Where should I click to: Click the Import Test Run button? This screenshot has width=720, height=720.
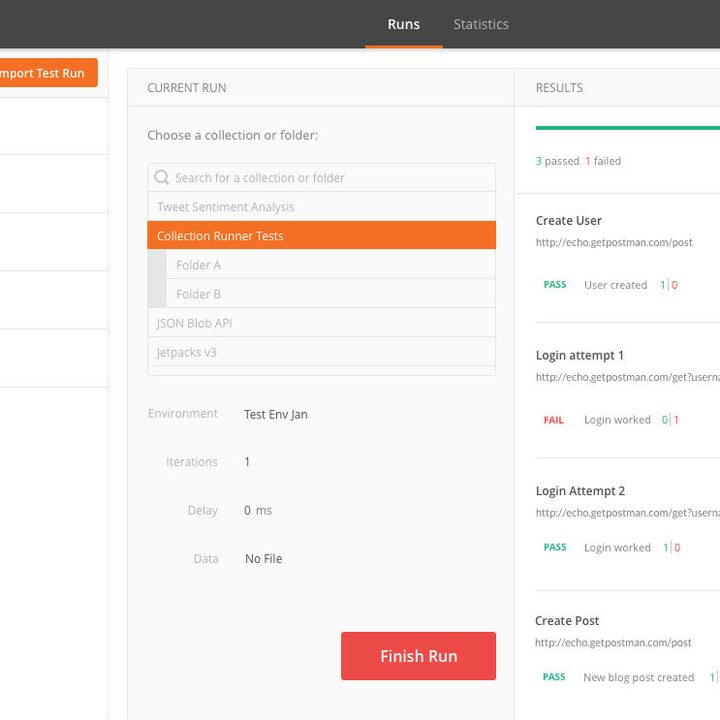(x=47, y=73)
